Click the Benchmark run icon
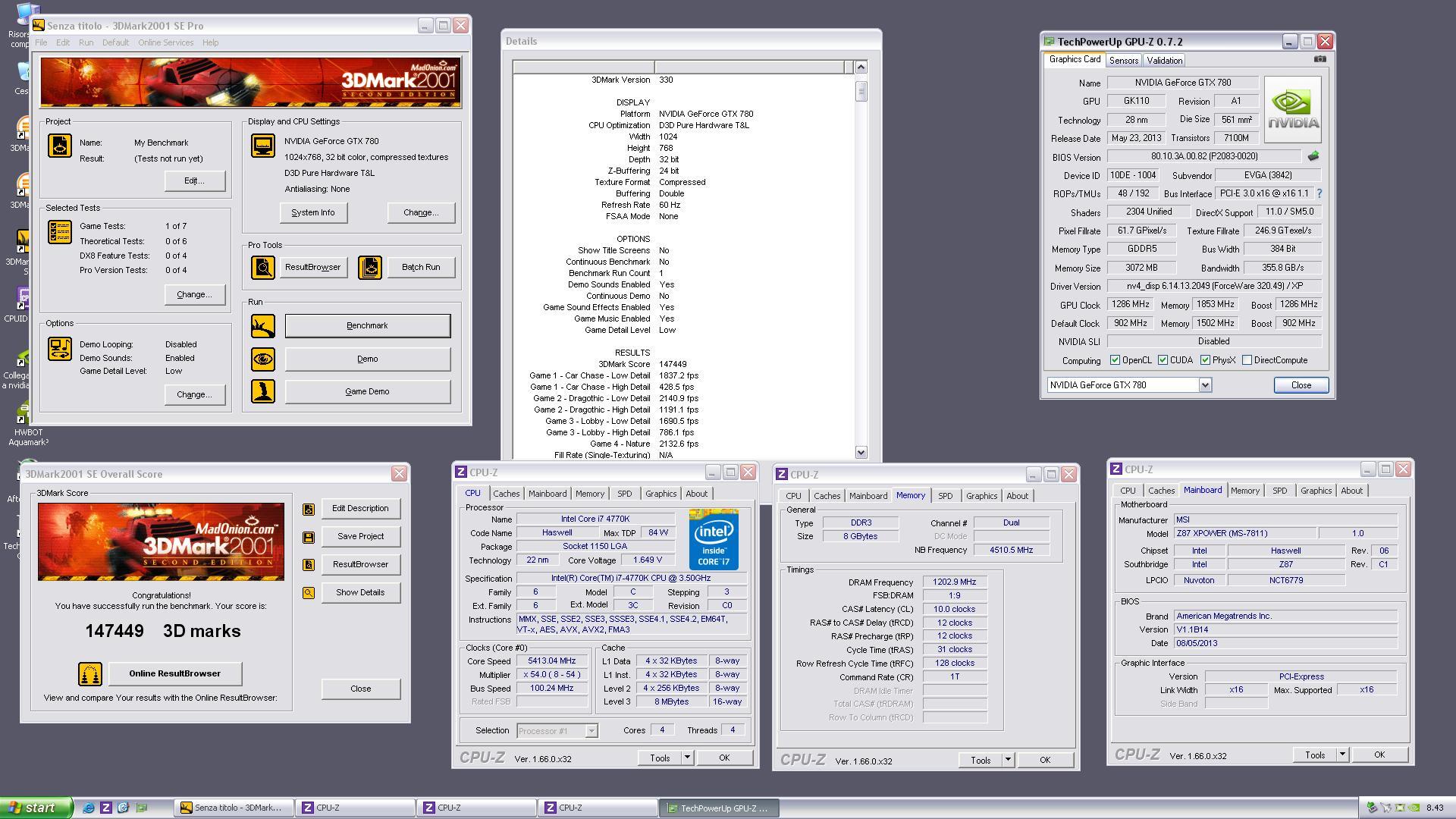 263,326
